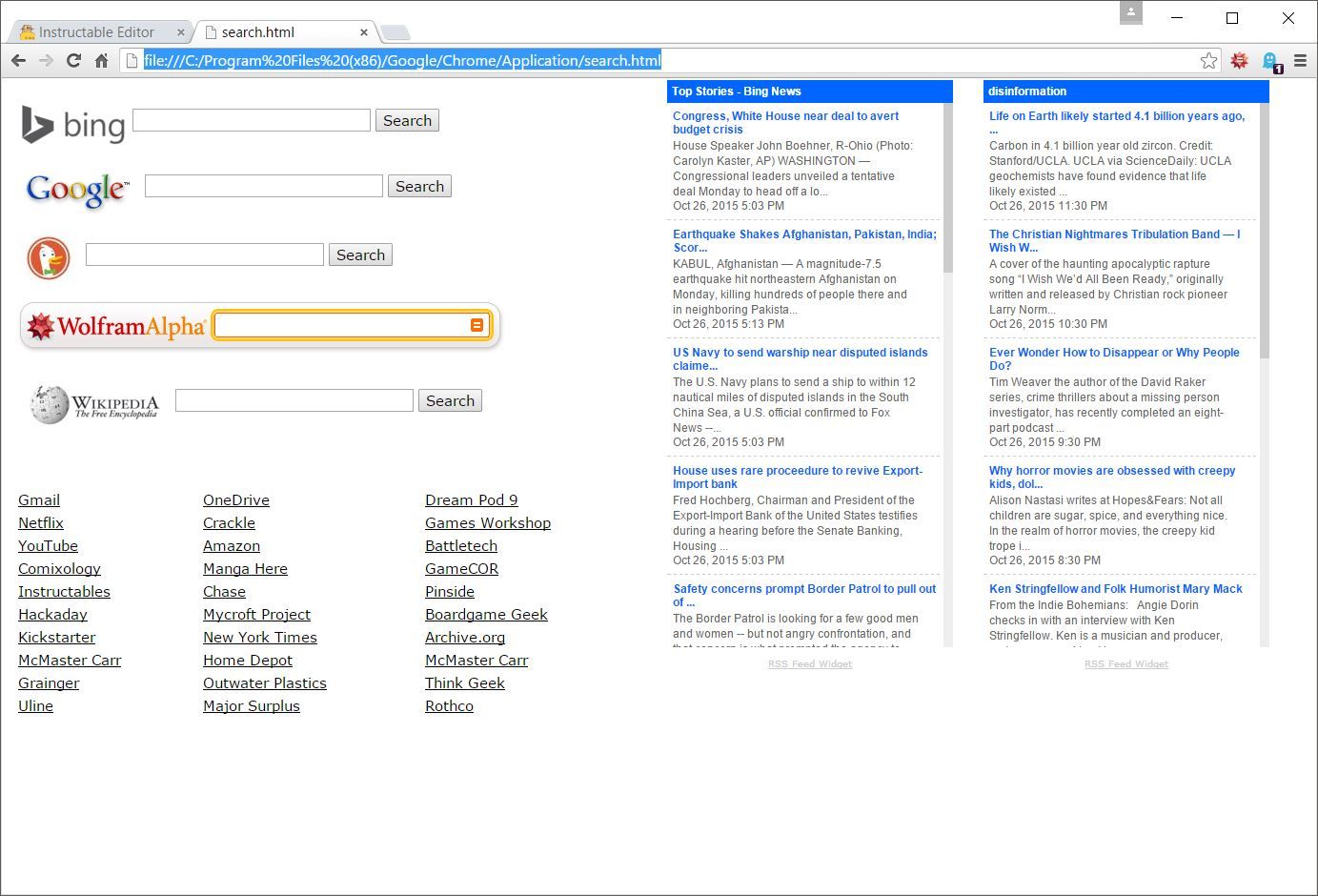Click the Search button next to Bing
Image resolution: width=1318 pixels, height=896 pixels.
point(407,120)
